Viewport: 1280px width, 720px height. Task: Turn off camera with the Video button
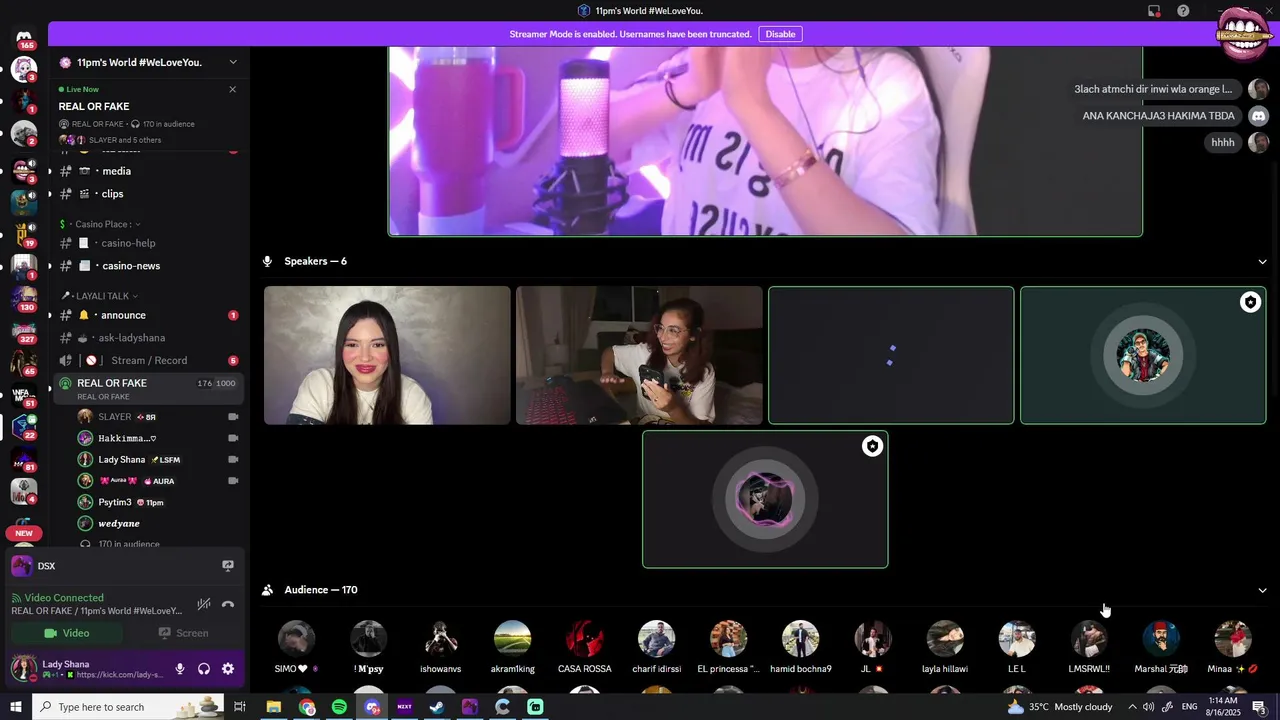coord(67,633)
